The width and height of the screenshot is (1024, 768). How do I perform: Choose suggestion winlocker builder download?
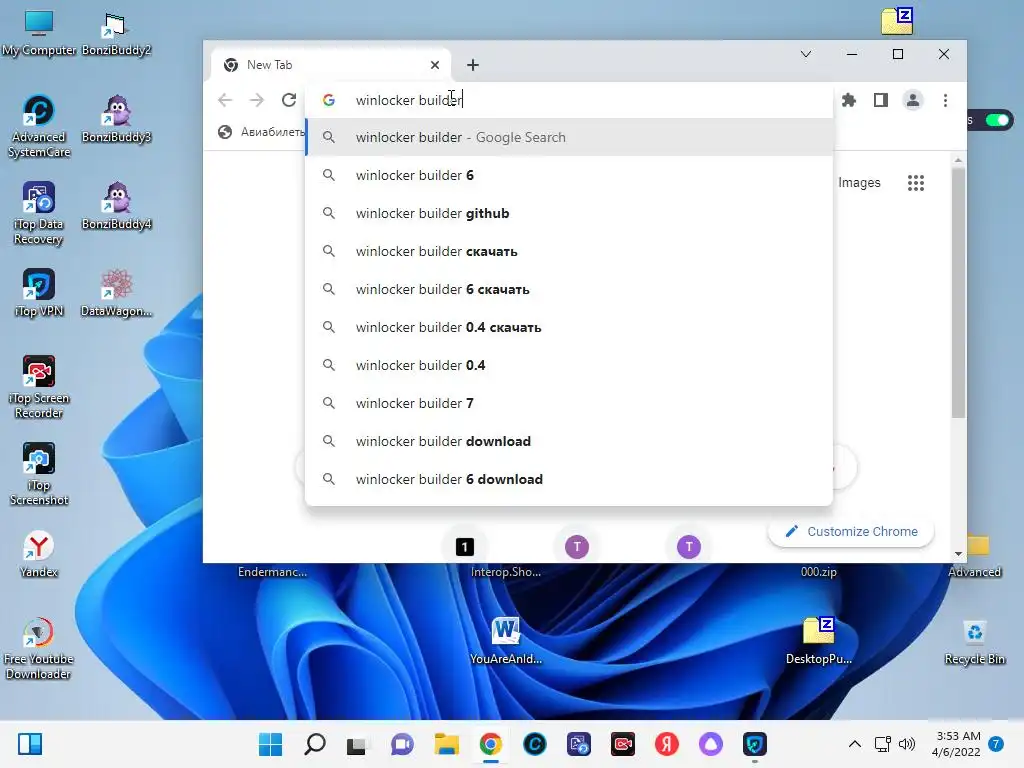coord(569,441)
